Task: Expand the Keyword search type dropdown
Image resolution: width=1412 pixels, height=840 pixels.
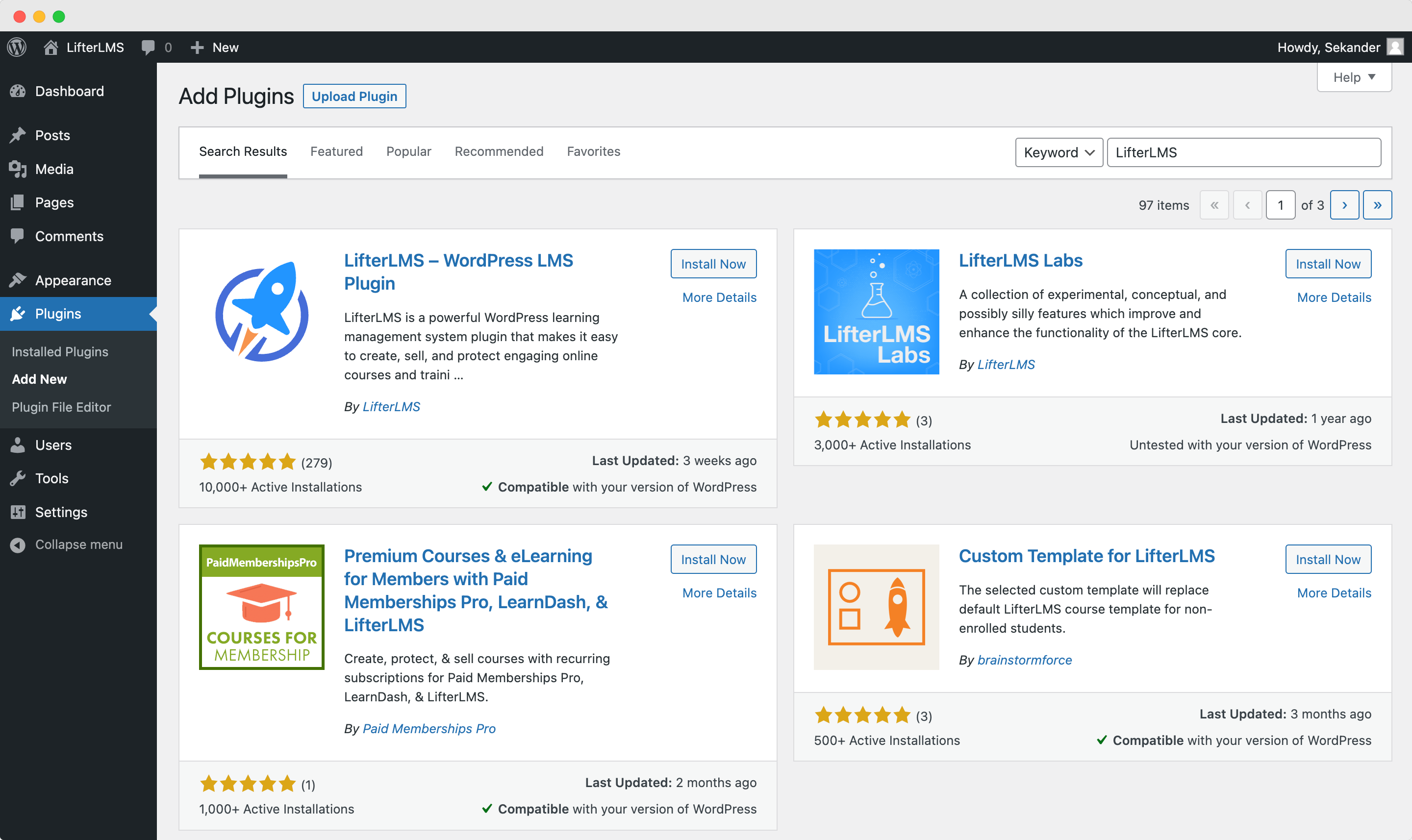Action: 1059,152
